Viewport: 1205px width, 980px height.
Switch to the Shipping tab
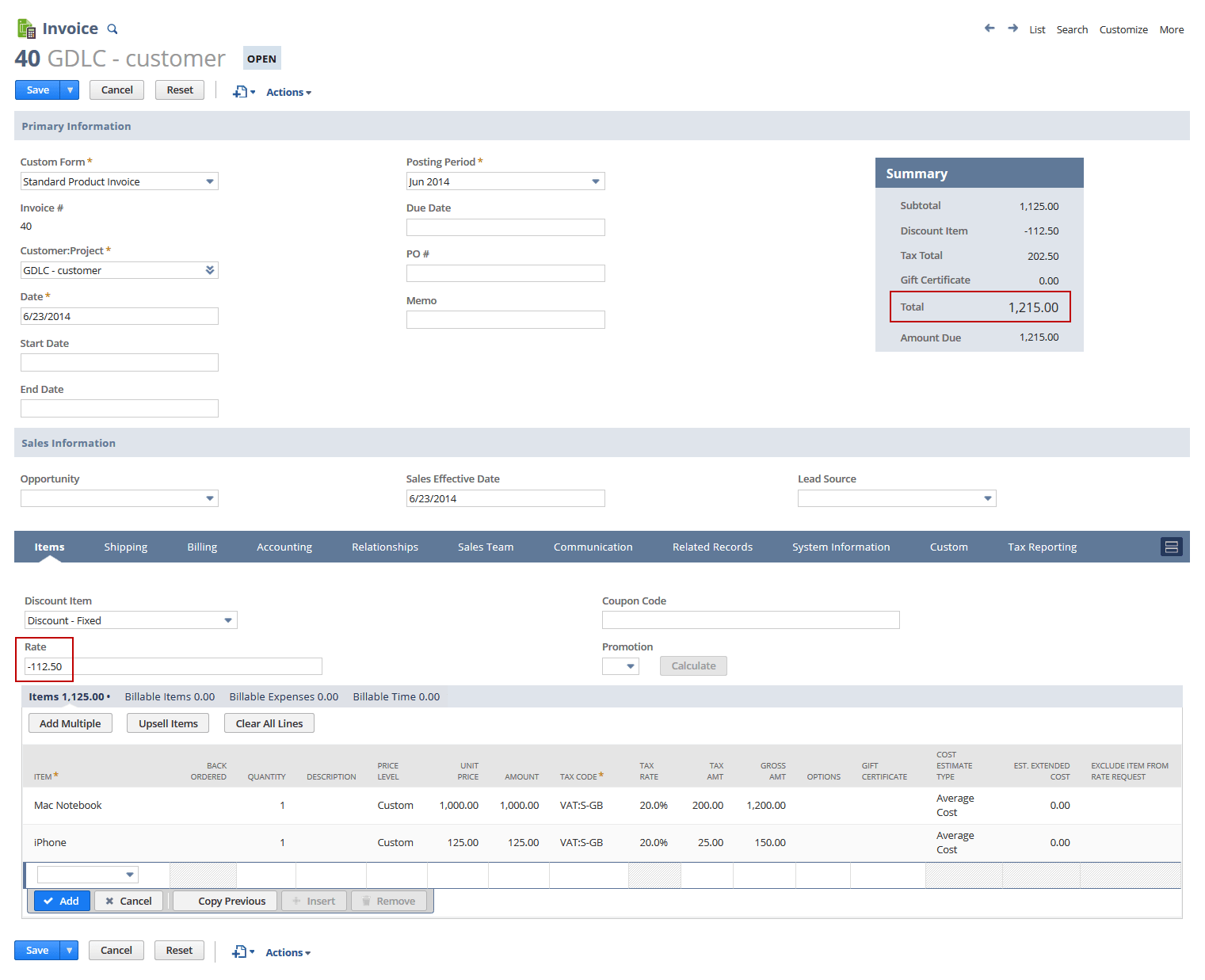[125, 547]
